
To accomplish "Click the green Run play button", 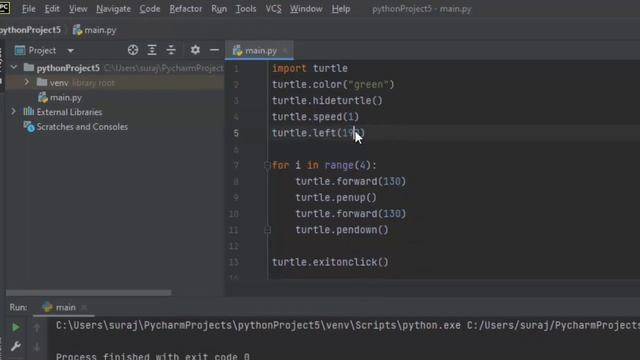I will (x=16, y=327).
